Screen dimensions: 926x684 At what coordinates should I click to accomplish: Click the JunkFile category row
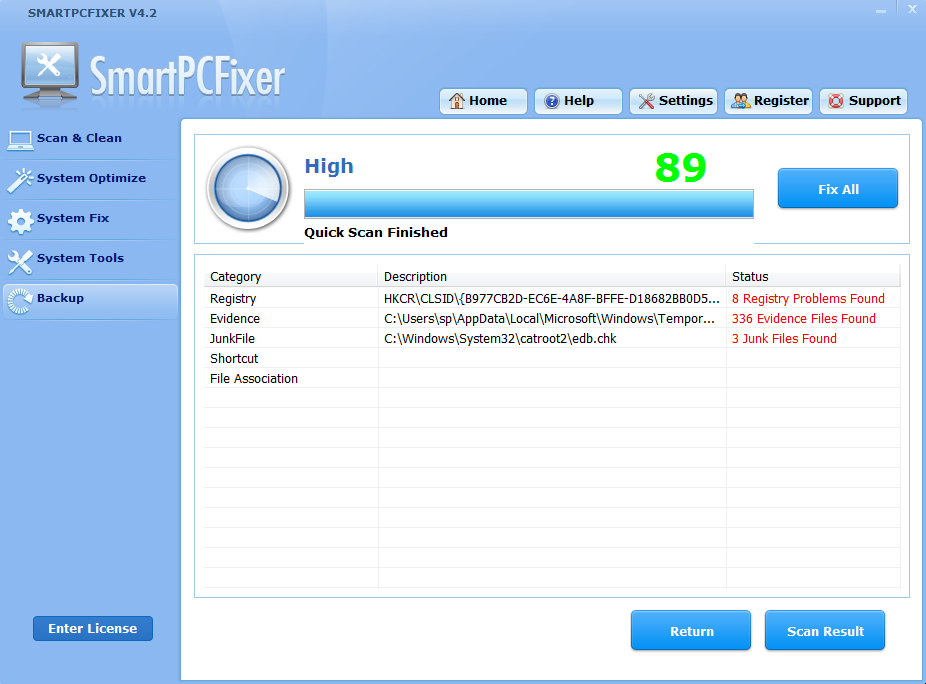232,339
